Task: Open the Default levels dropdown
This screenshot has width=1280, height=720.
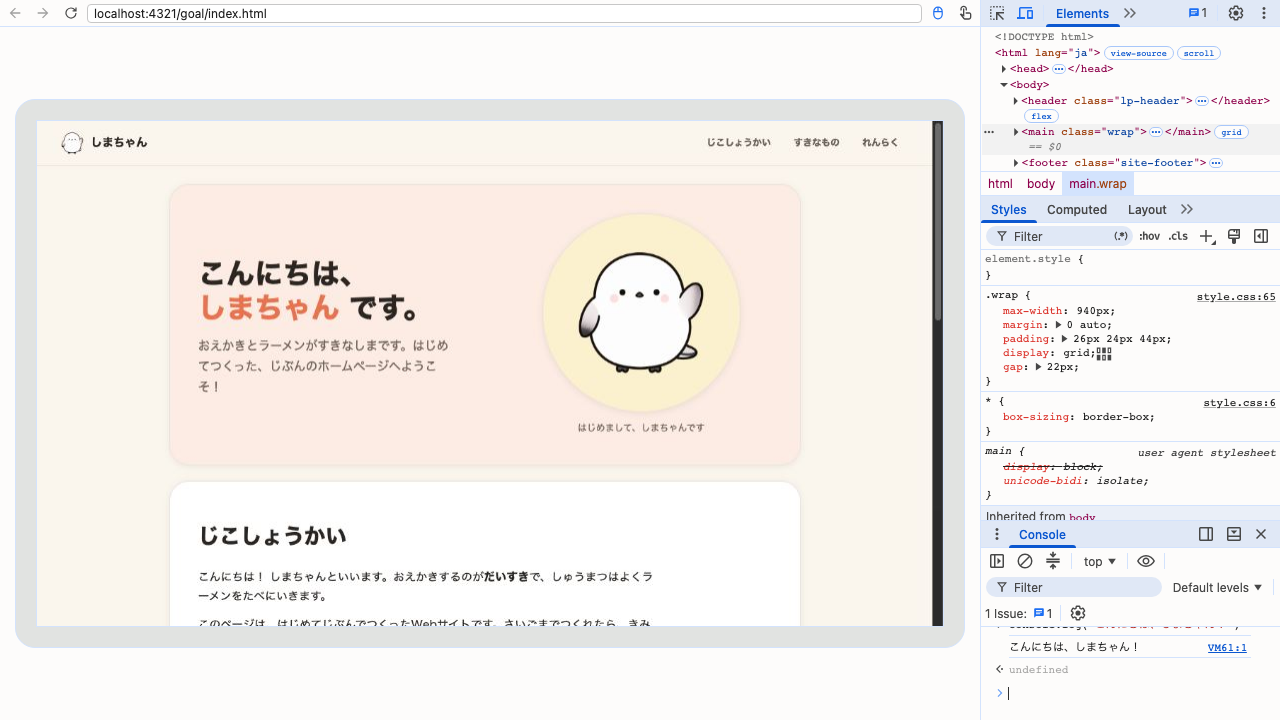Action: (x=1218, y=587)
